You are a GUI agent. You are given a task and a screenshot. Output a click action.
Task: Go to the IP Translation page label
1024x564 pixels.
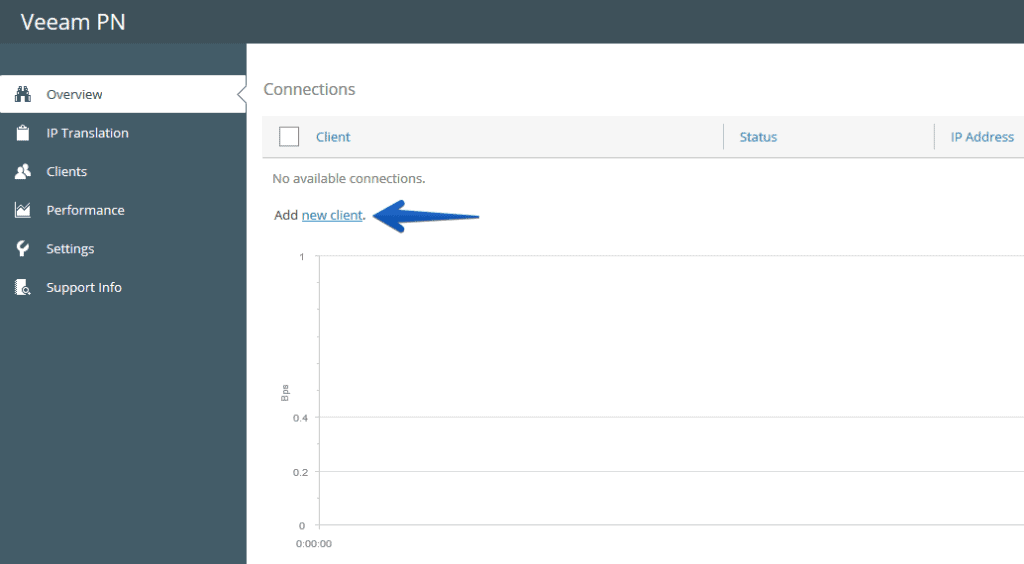(x=87, y=133)
